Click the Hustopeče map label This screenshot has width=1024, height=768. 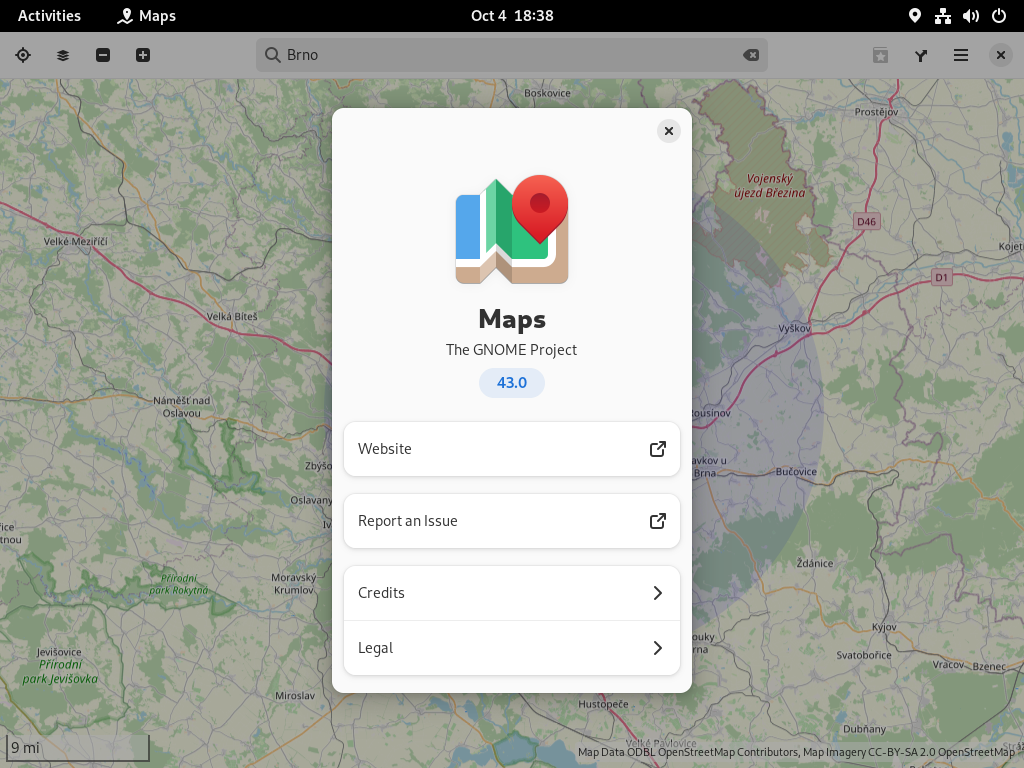pos(603,704)
